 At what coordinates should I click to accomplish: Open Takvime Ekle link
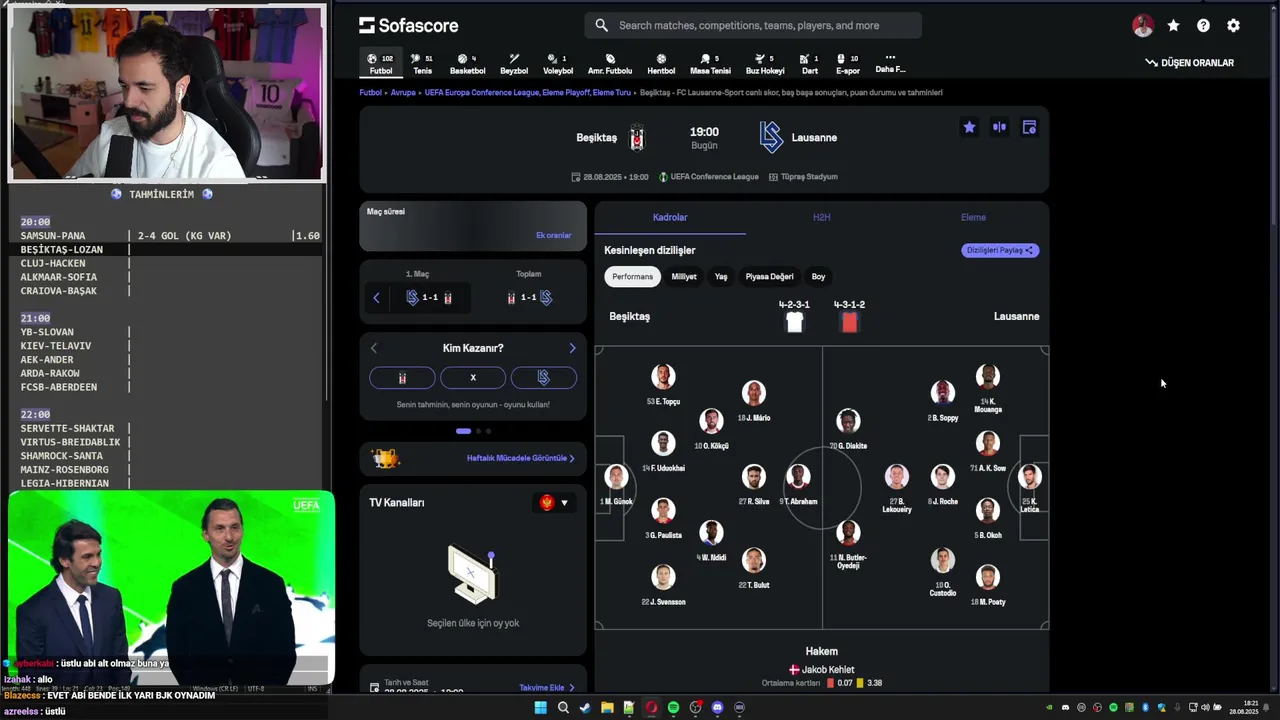(546, 688)
